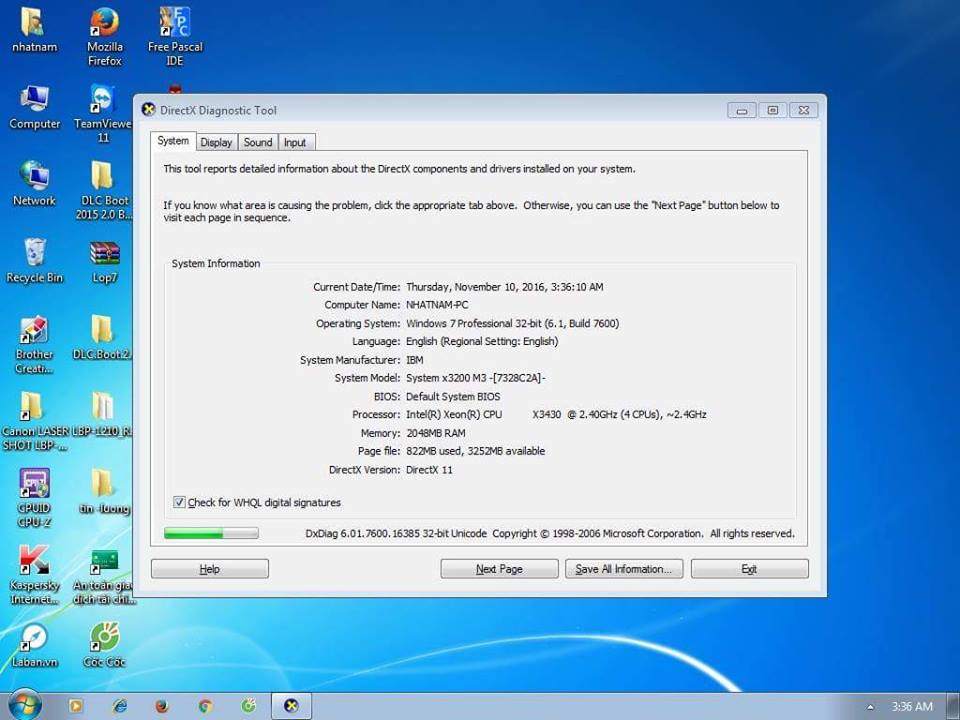Viewport: 960px width, 720px height.
Task: Select the DLC Boot 2015 2.0 folder
Action: click(103, 190)
